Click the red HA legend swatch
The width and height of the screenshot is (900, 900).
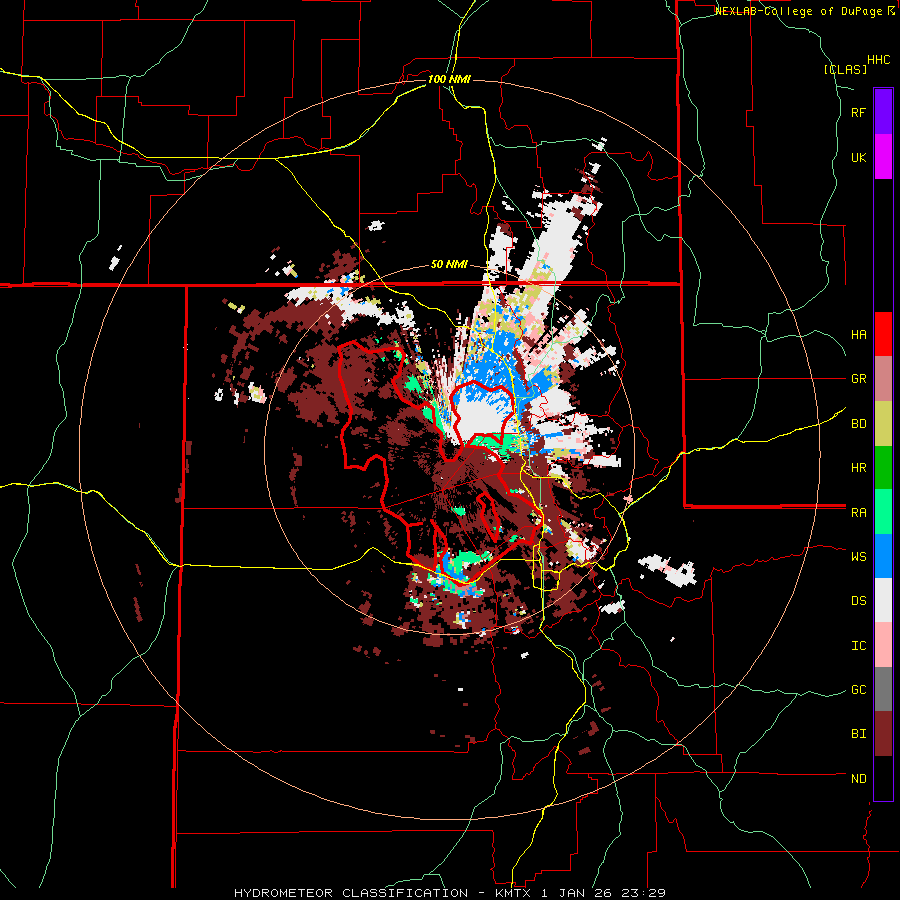(883, 334)
